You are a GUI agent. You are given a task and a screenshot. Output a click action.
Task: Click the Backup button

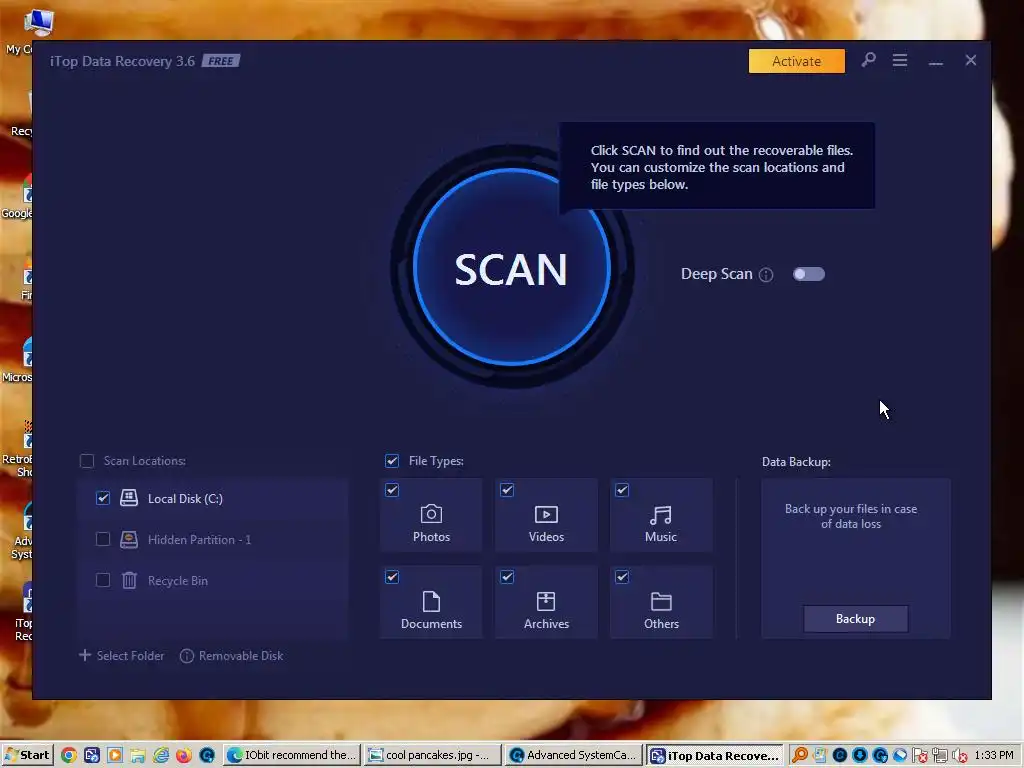pyautogui.click(x=856, y=618)
